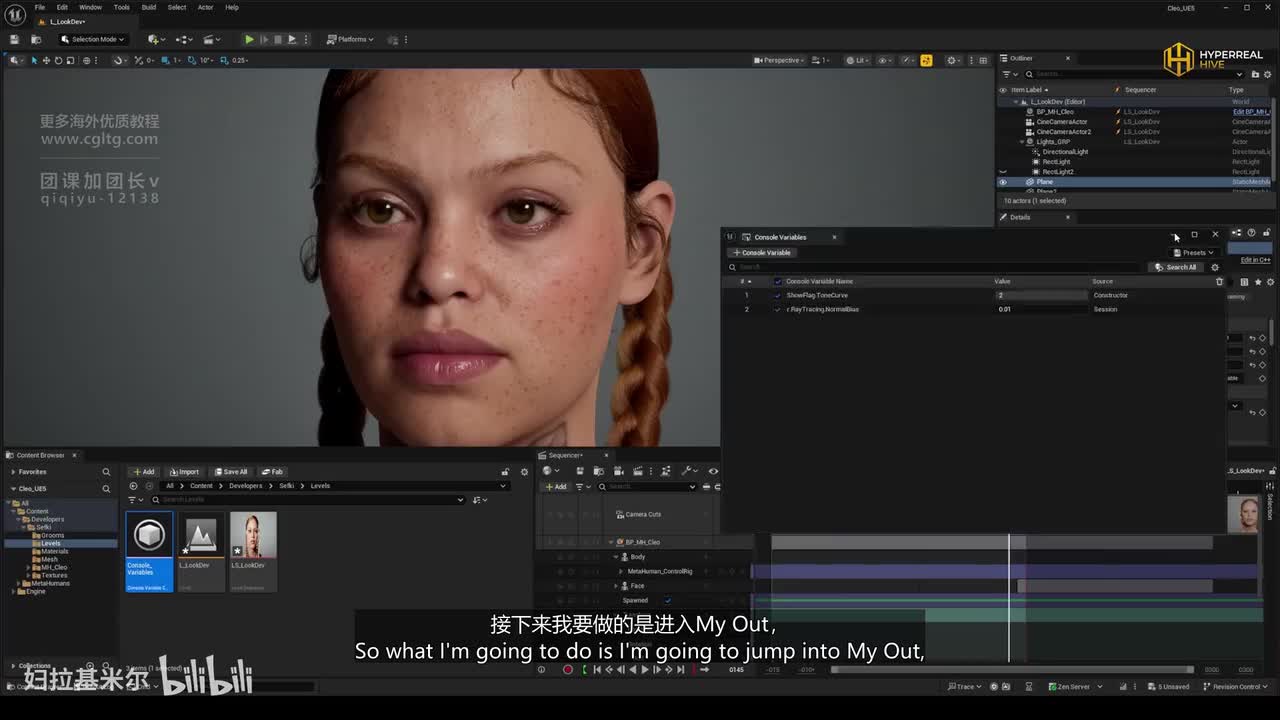Activate the scale tool

(68, 60)
